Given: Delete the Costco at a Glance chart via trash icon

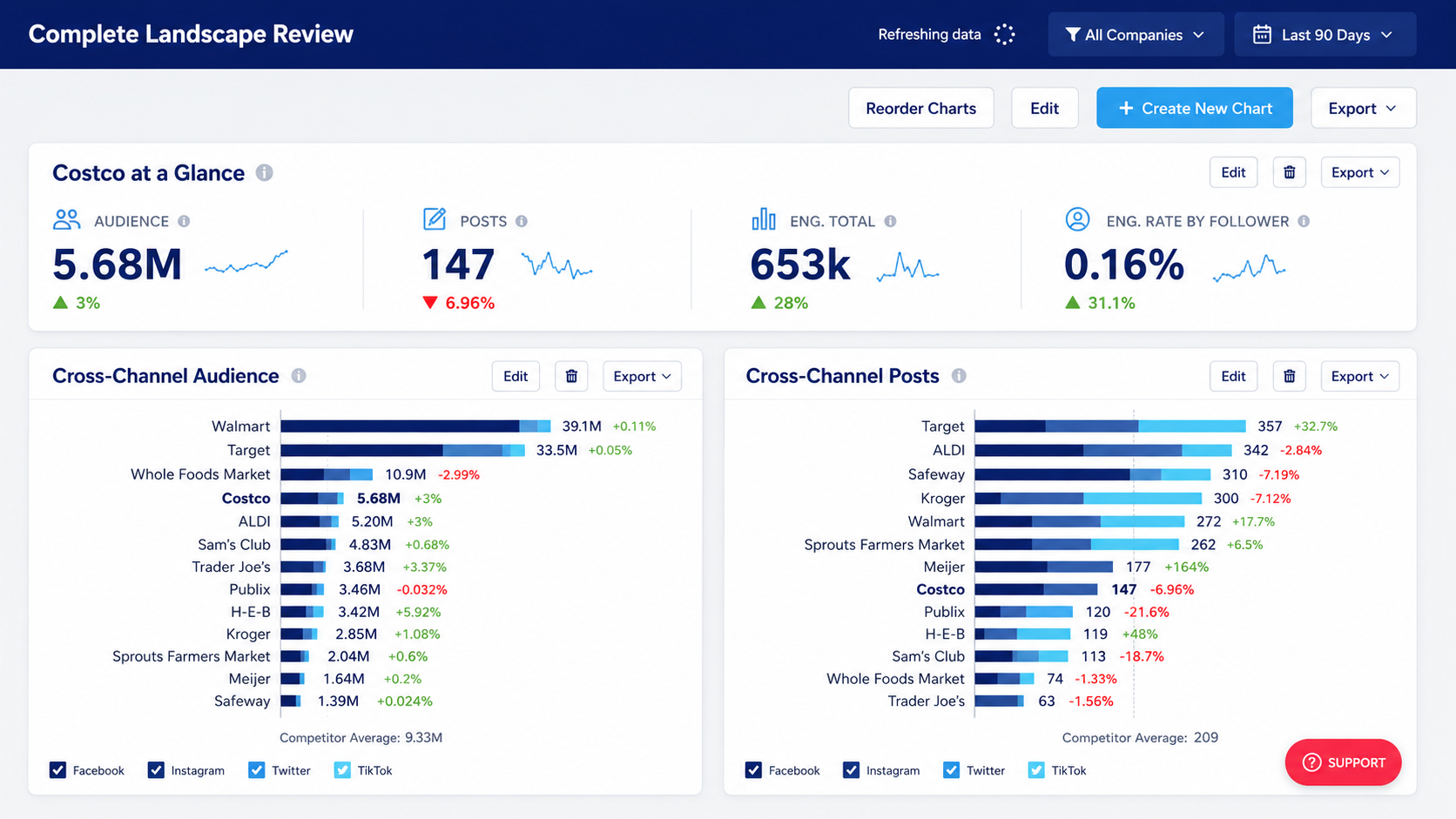Looking at the screenshot, I should click(1290, 172).
